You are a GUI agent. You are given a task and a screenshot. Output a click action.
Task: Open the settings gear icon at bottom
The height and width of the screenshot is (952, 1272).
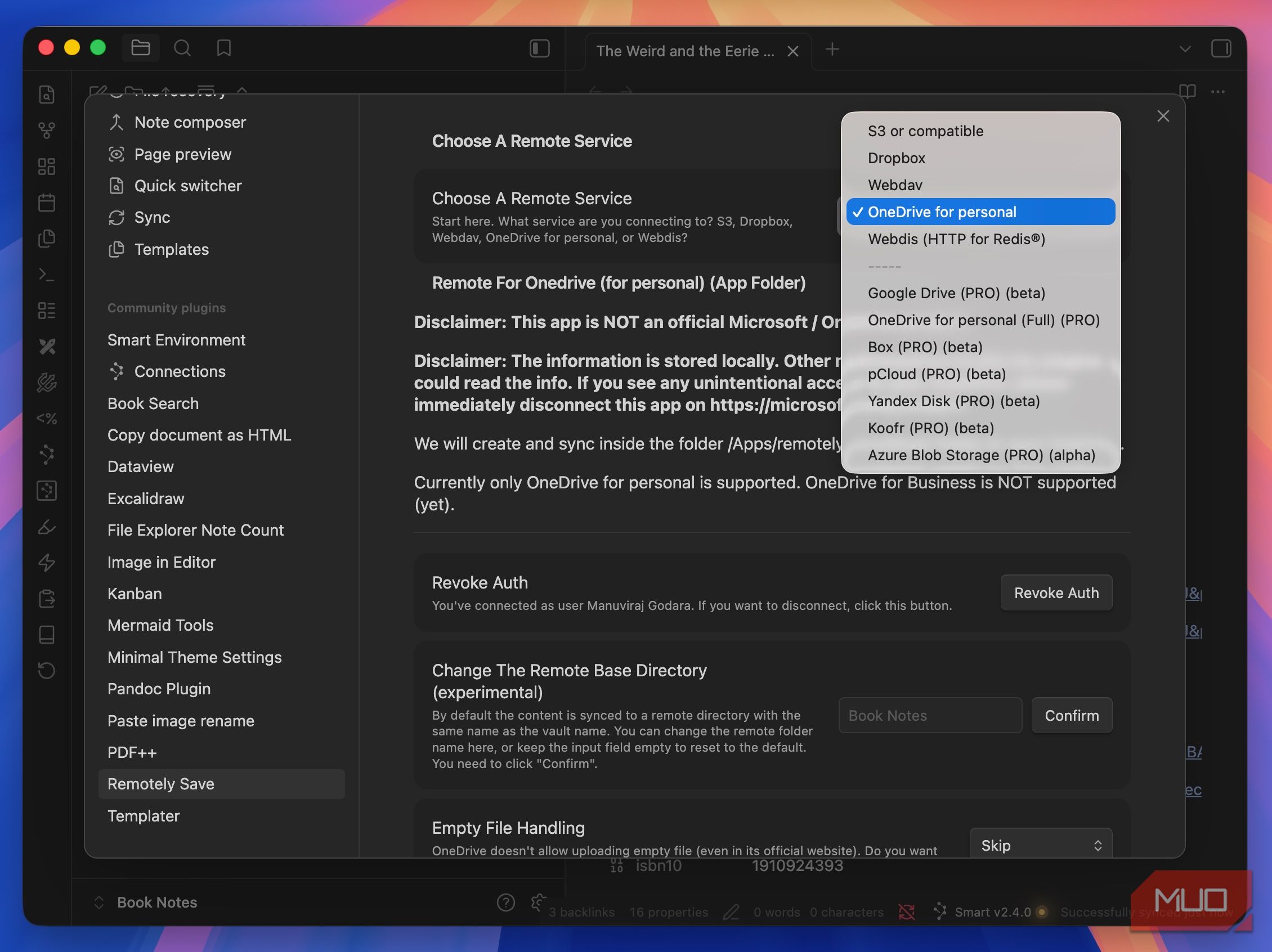[x=538, y=902]
